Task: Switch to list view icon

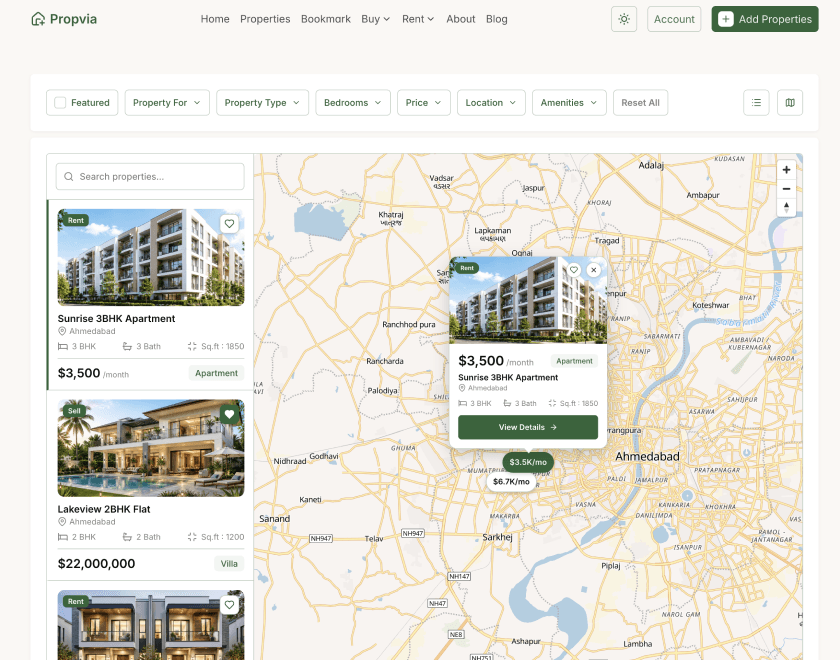Action: point(756,102)
